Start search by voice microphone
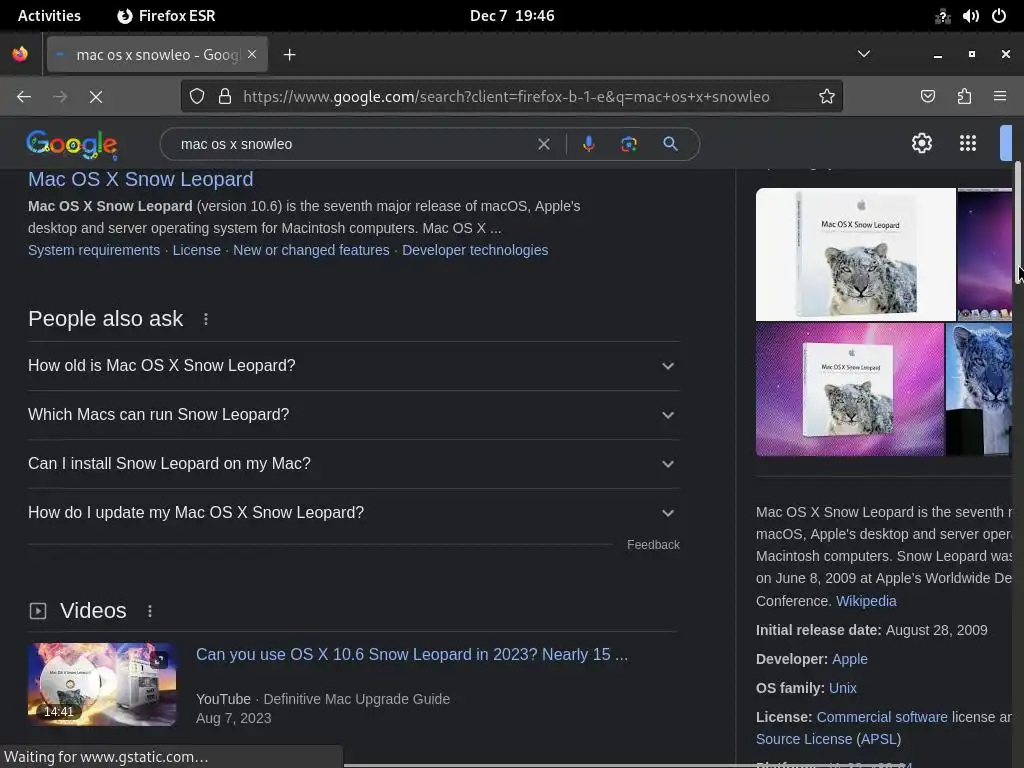 click(x=588, y=144)
